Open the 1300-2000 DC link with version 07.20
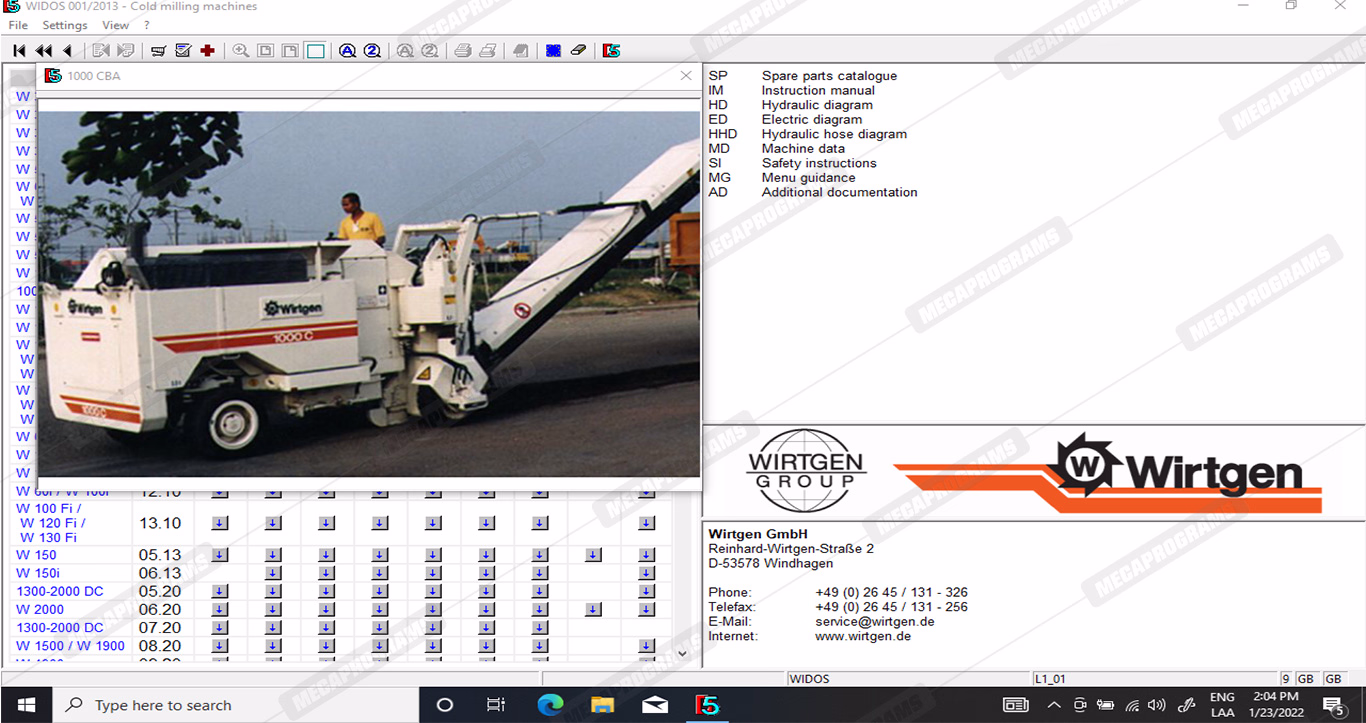Screen dimensions: 1366x723 [x=60, y=628]
